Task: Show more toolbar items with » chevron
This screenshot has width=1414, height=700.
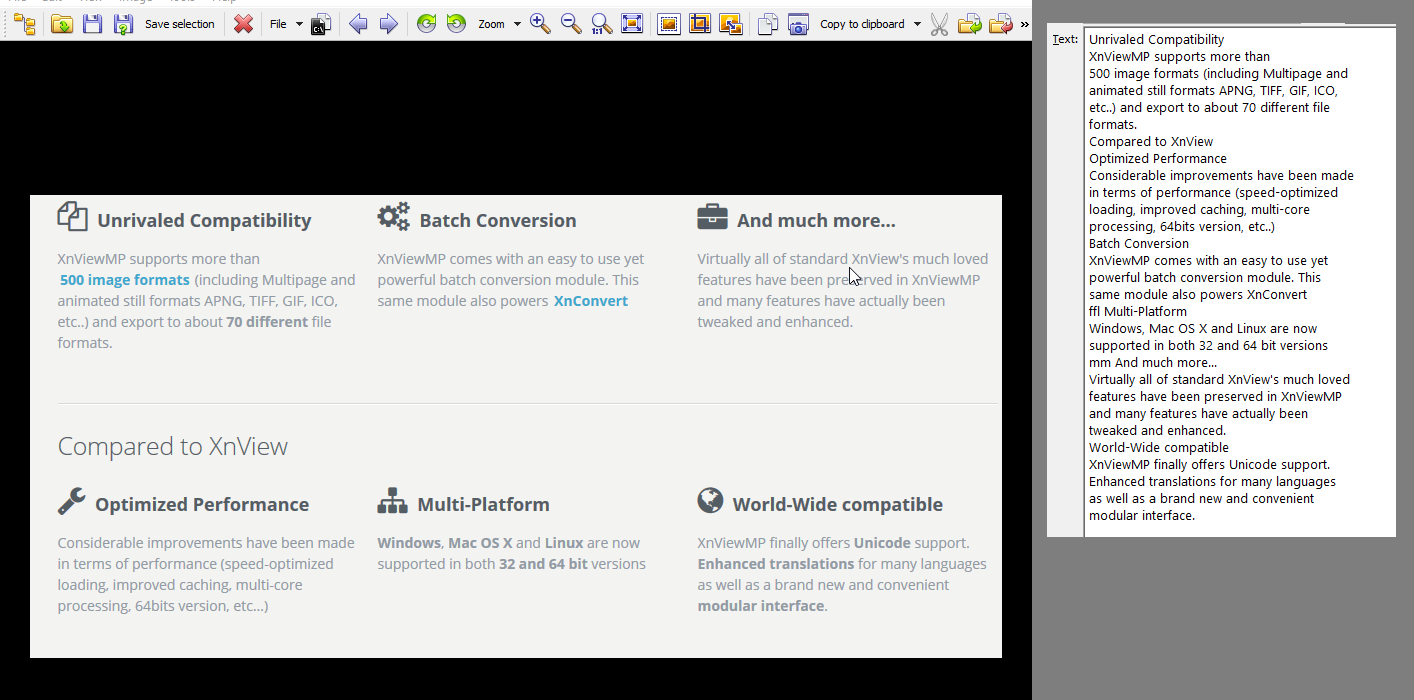Action: click(x=1024, y=24)
